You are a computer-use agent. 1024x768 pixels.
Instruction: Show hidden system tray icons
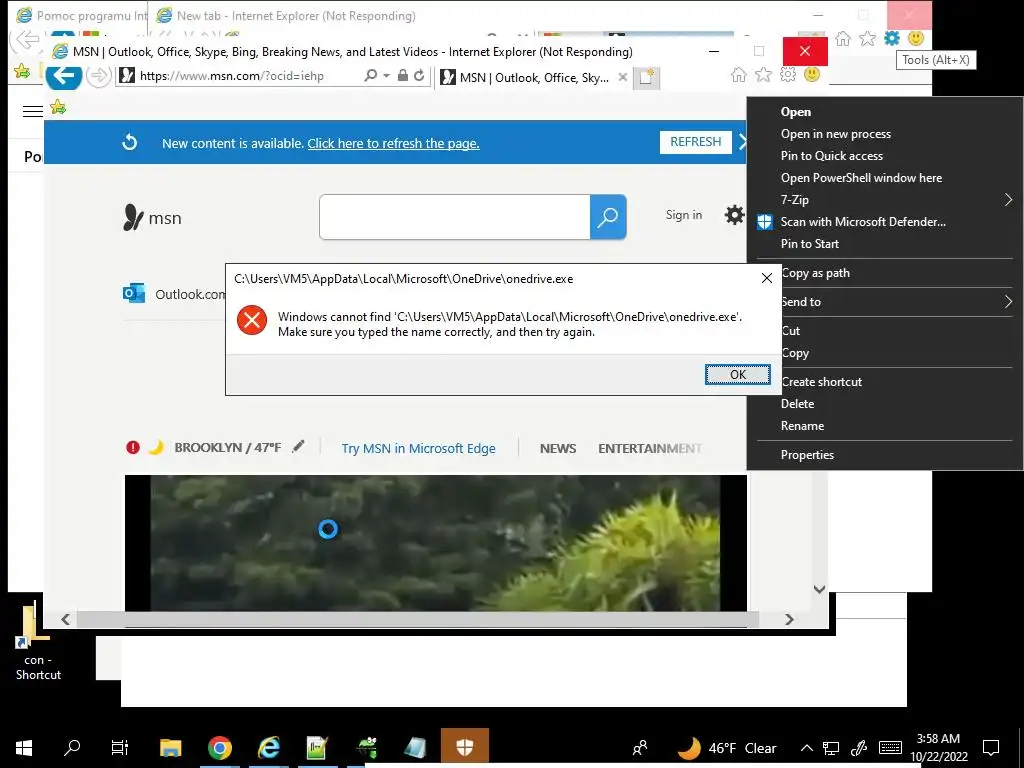807,748
